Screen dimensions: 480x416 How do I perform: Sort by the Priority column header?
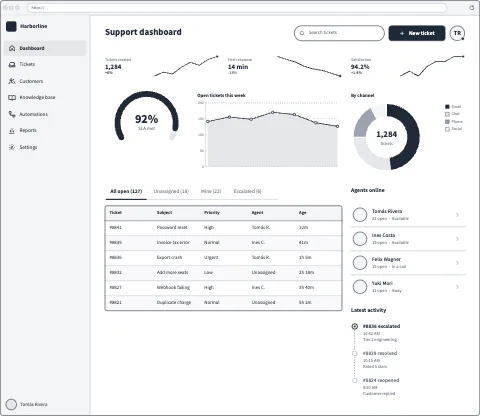point(212,213)
